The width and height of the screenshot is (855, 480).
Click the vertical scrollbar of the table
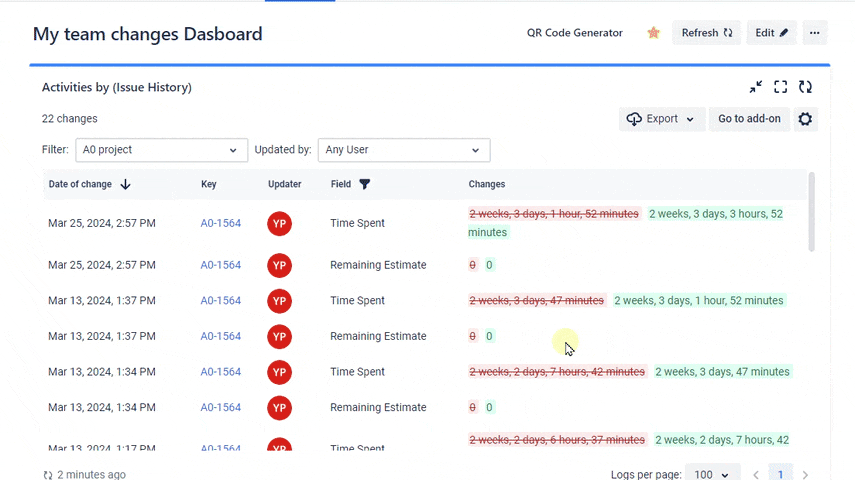(811, 212)
